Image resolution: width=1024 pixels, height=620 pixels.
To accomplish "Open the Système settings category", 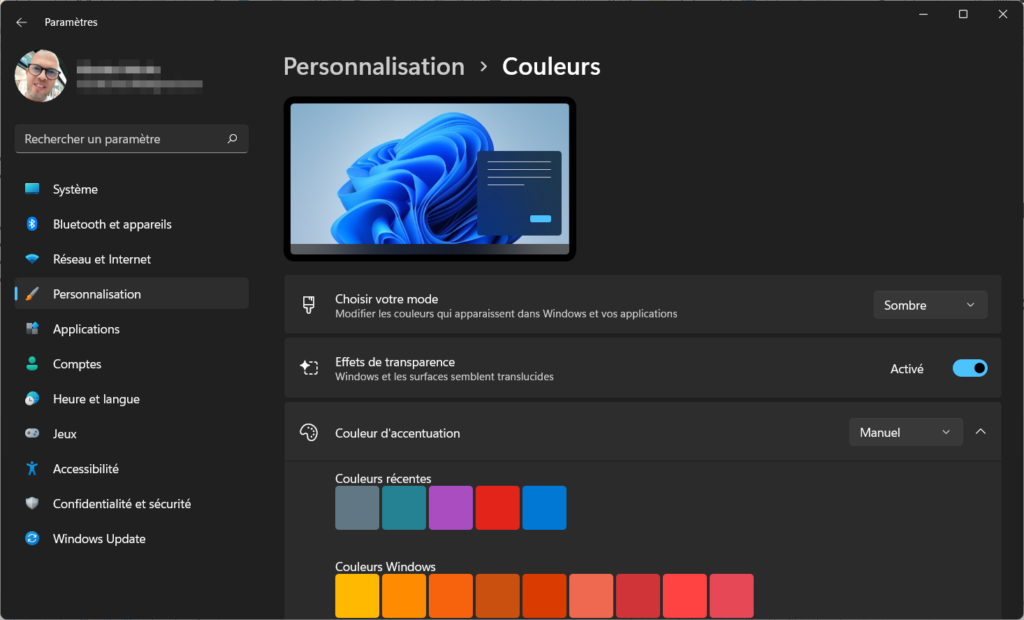I will click(x=131, y=189).
